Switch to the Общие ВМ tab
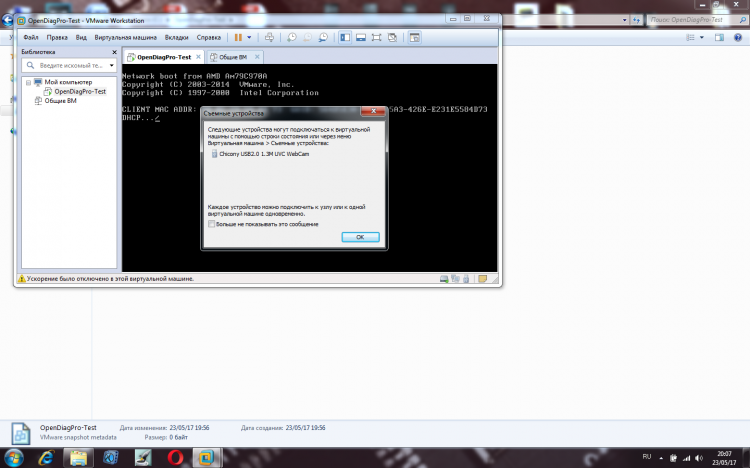The width and height of the screenshot is (750, 468). pos(229,57)
